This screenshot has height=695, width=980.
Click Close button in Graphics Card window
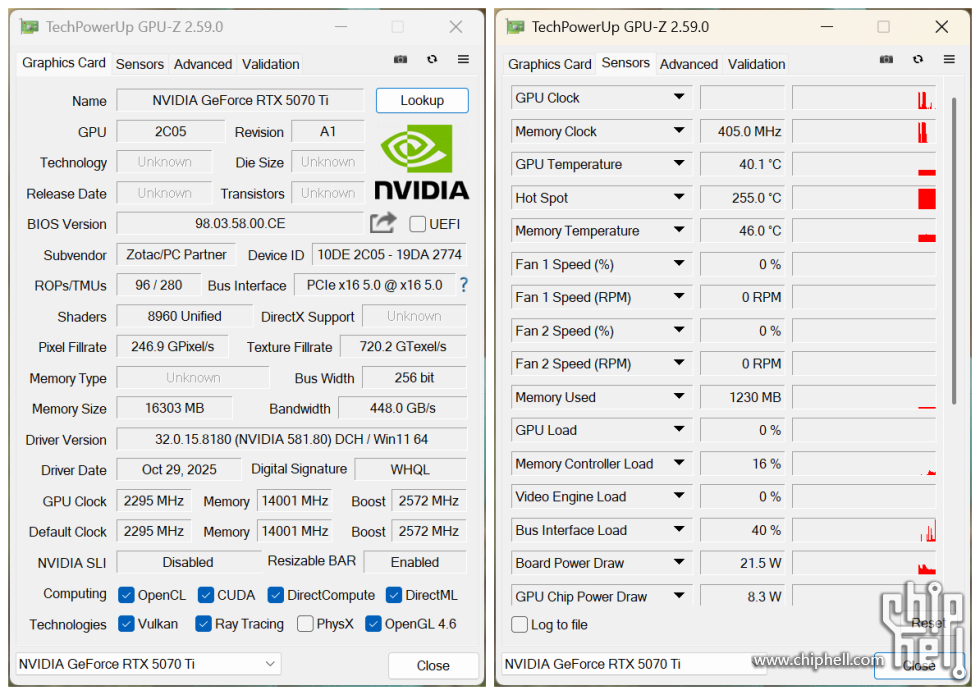[x=433, y=666]
